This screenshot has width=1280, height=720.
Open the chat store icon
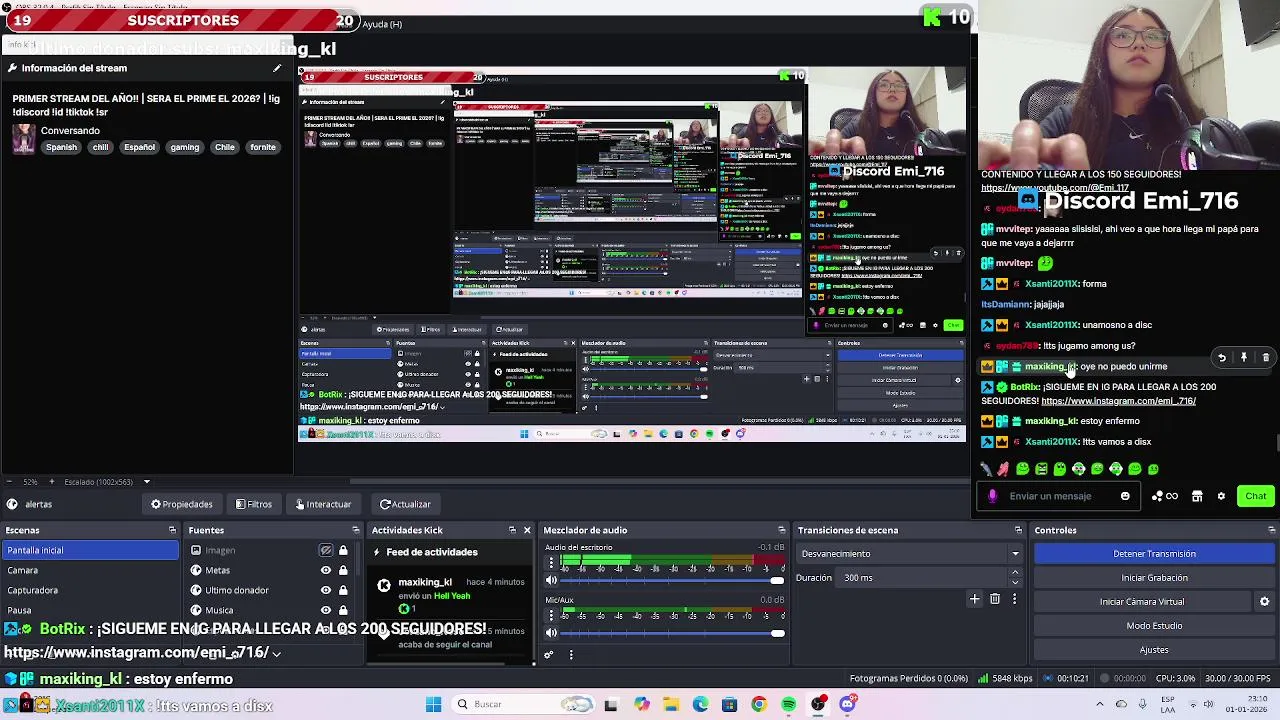tap(1197, 496)
